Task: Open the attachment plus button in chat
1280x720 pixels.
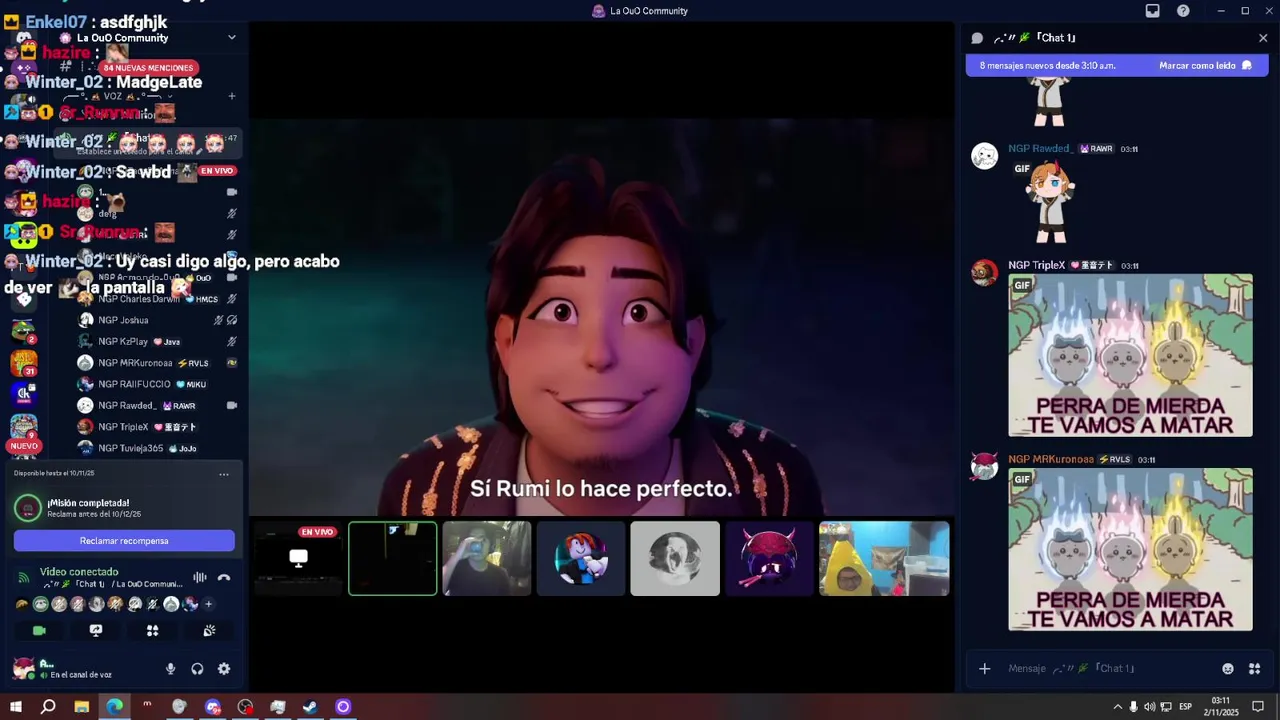Action: tap(984, 669)
